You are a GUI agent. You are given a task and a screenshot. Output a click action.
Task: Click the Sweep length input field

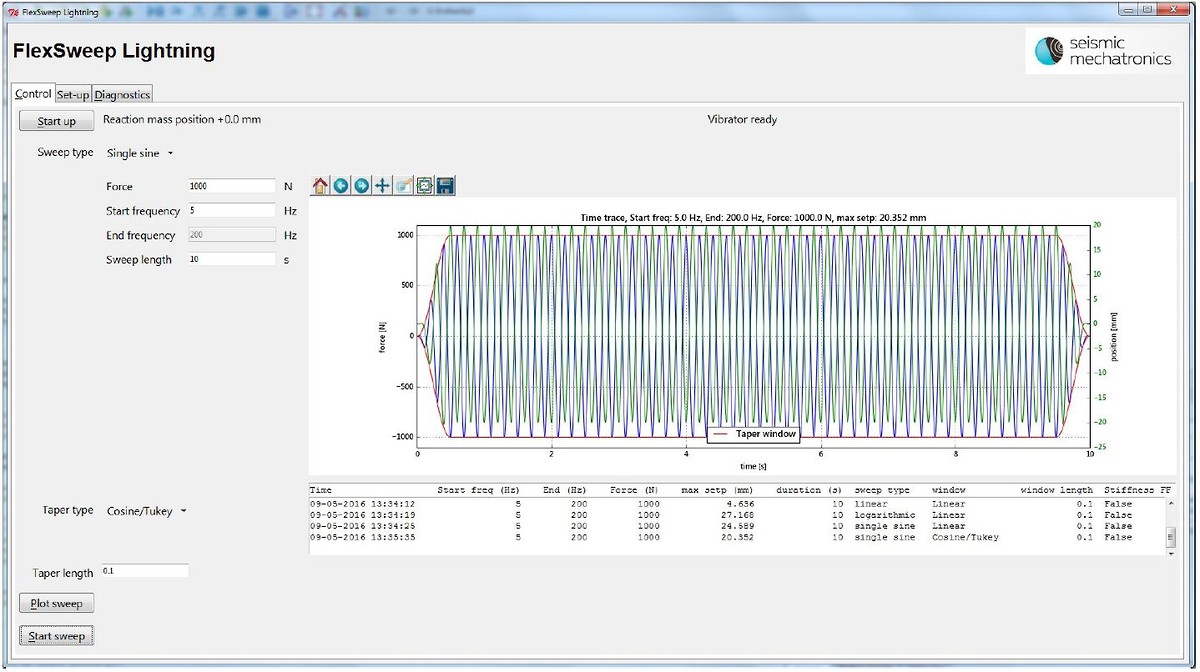[231, 260]
